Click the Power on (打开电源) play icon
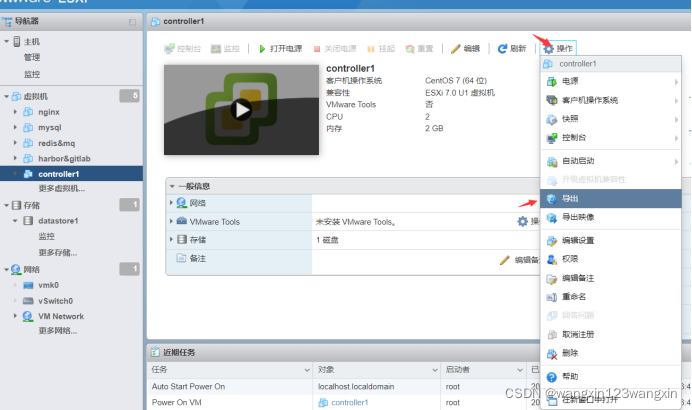The image size is (692, 410). [x=262, y=49]
